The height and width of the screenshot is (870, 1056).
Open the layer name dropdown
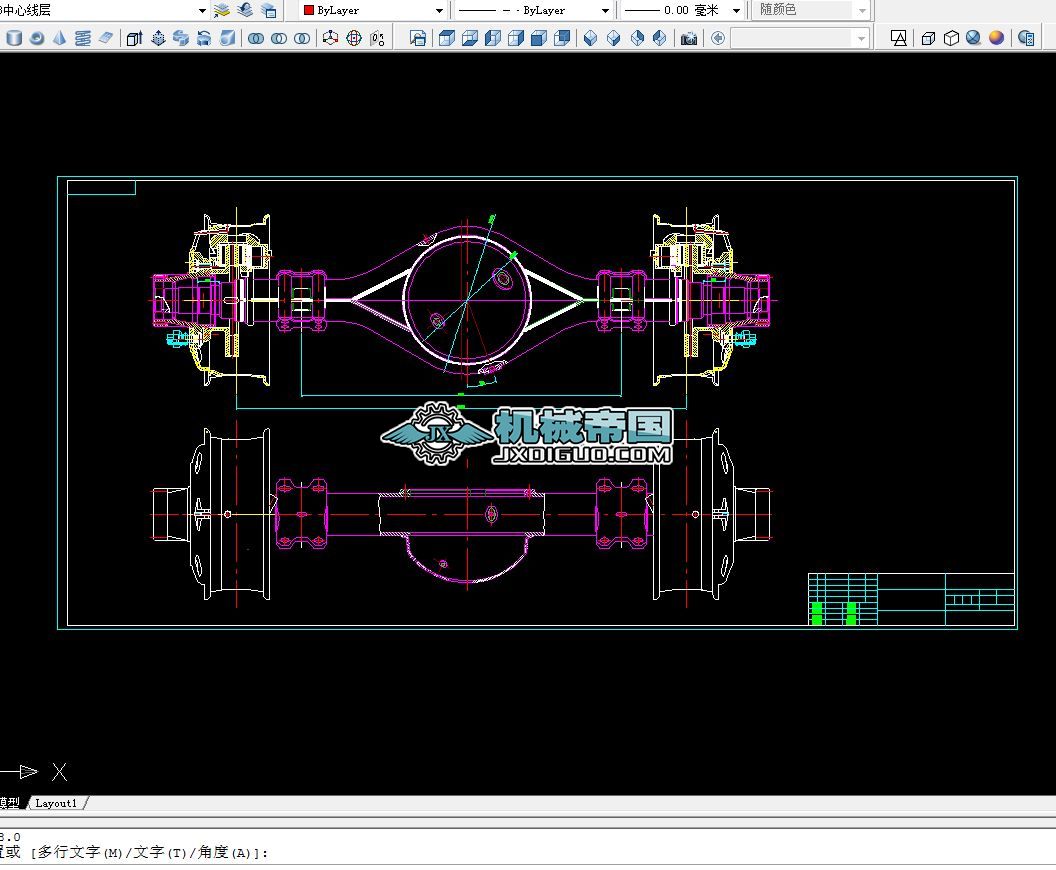click(x=202, y=10)
